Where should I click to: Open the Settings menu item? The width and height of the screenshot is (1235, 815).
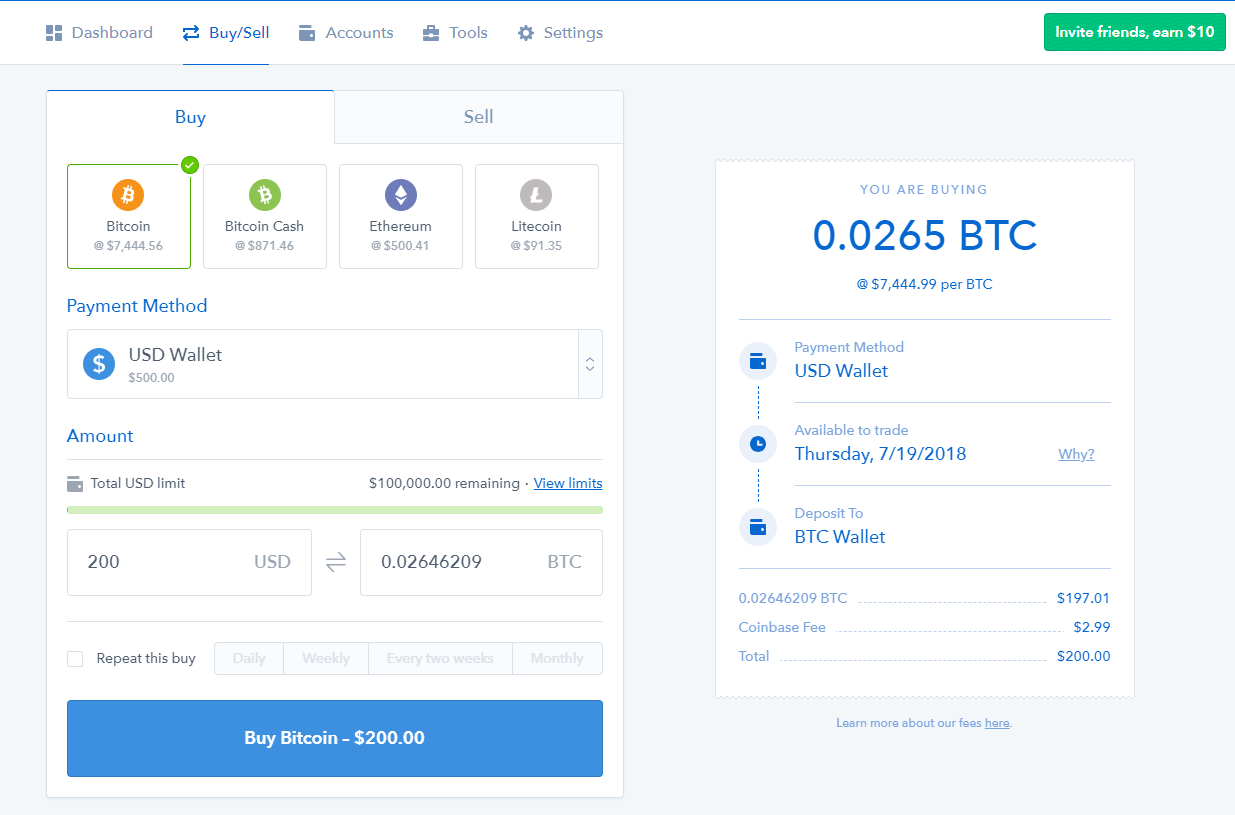coord(560,33)
